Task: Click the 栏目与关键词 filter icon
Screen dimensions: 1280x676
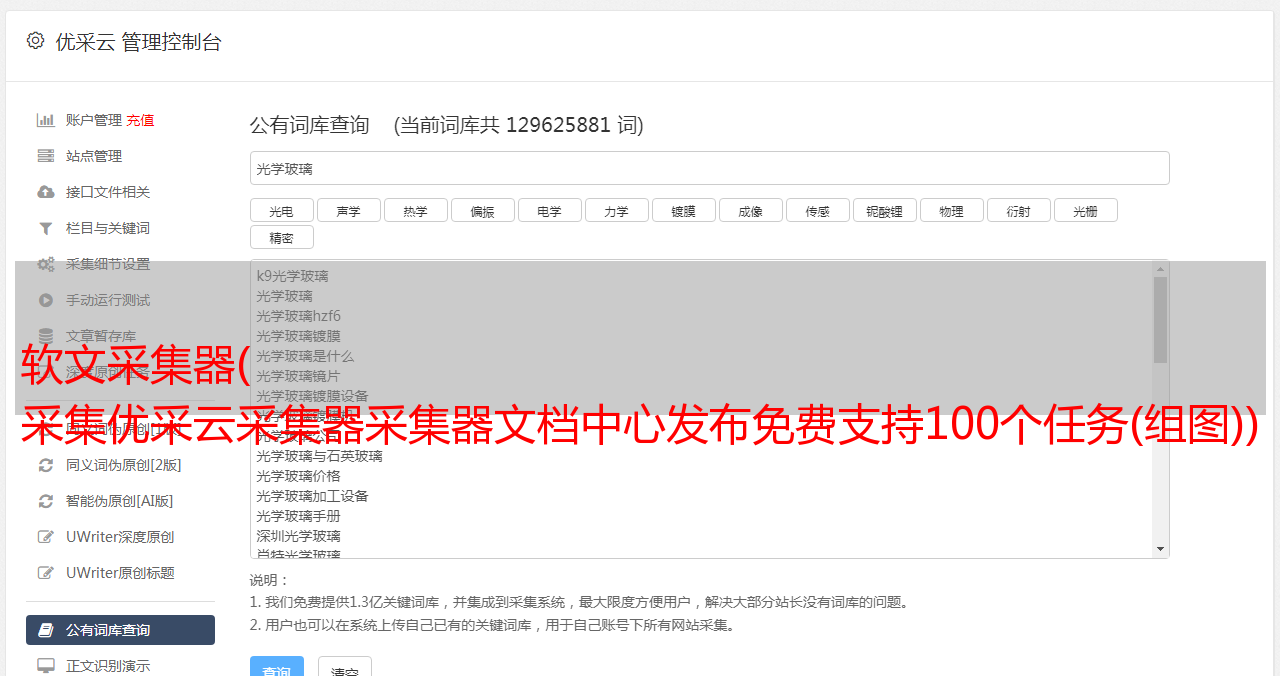Action: pos(46,228)
